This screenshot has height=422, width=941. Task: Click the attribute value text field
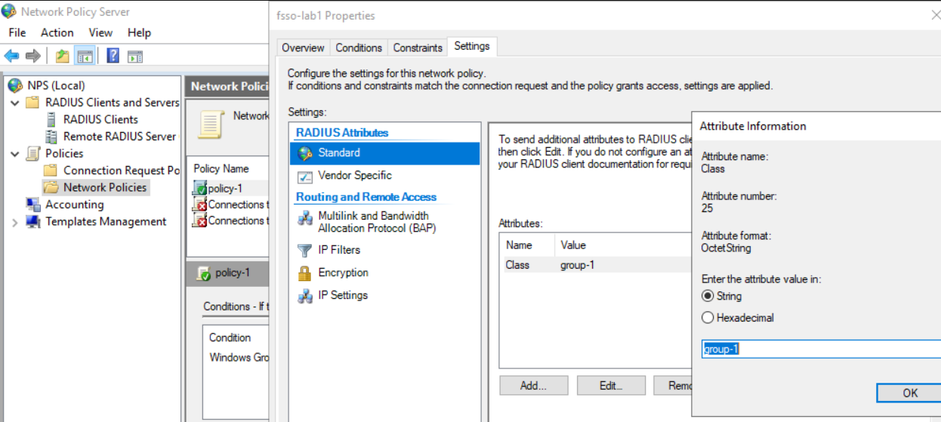820,349
